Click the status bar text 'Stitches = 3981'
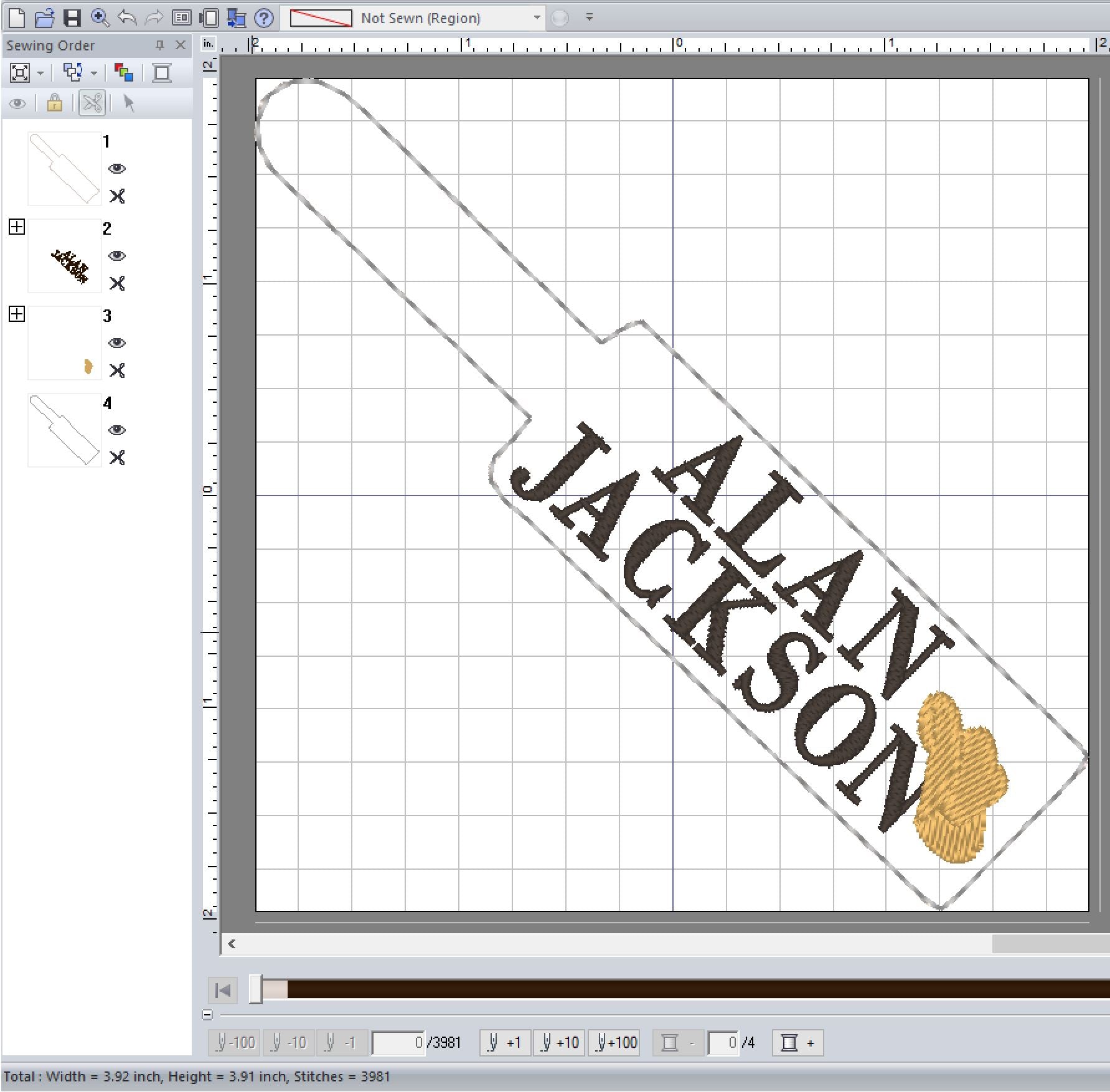 point(342,1076)
